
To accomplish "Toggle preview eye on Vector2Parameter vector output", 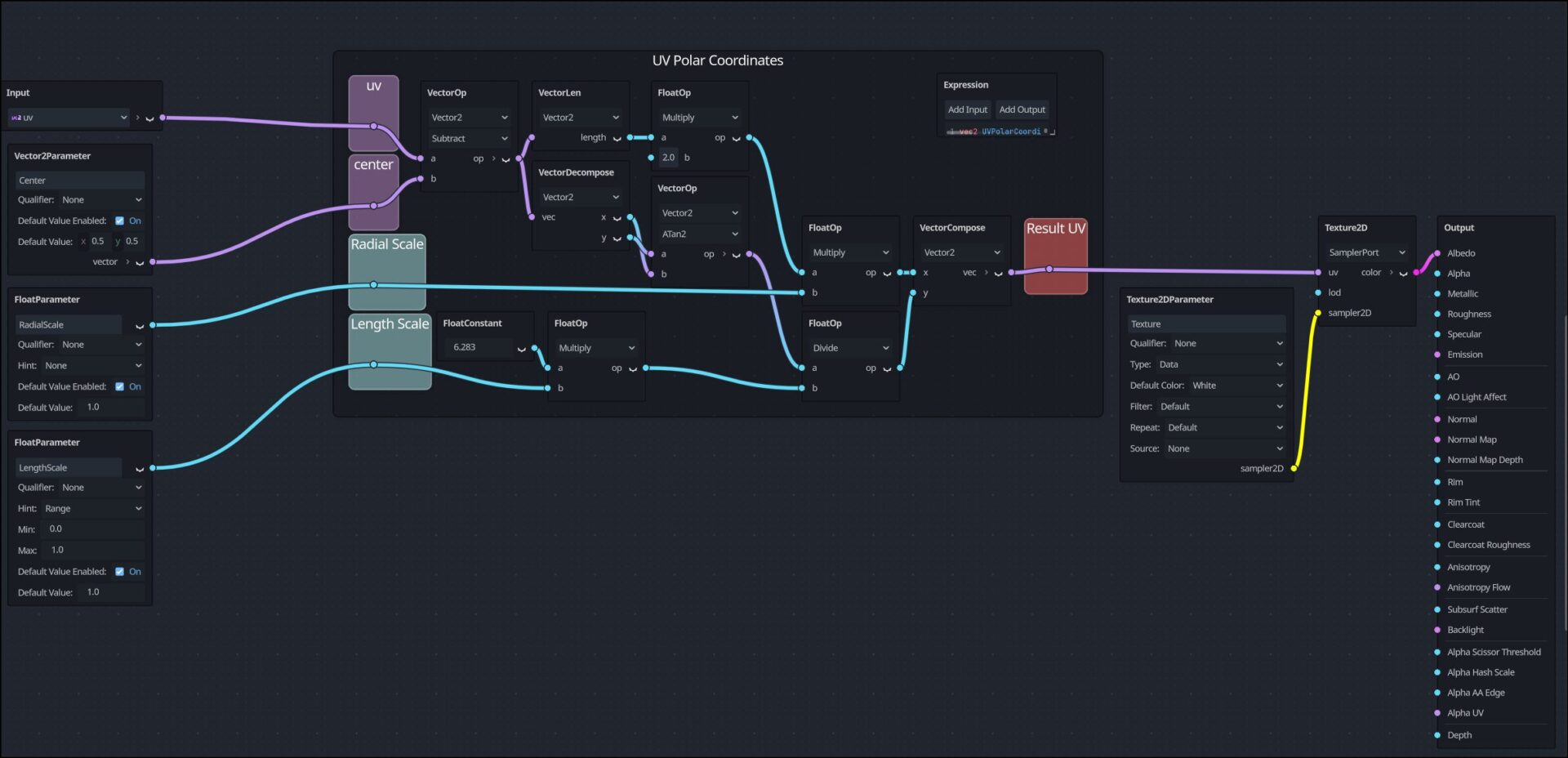I will click(x=140, y=262).
